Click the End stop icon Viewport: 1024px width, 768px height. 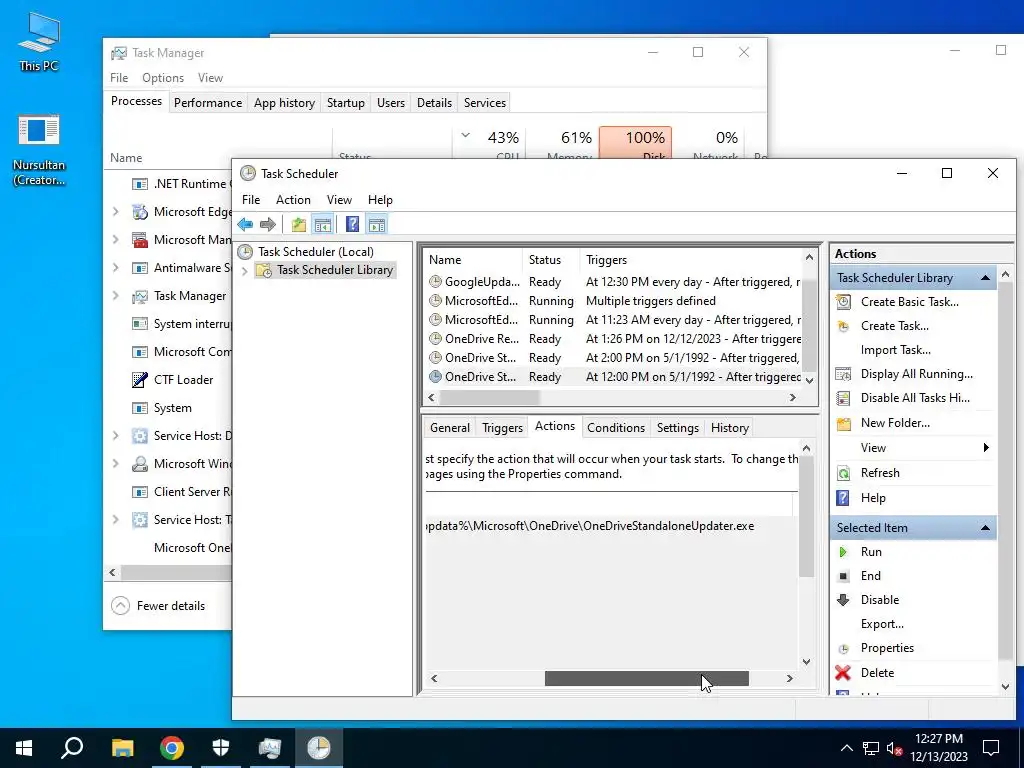tap(844, 576)
